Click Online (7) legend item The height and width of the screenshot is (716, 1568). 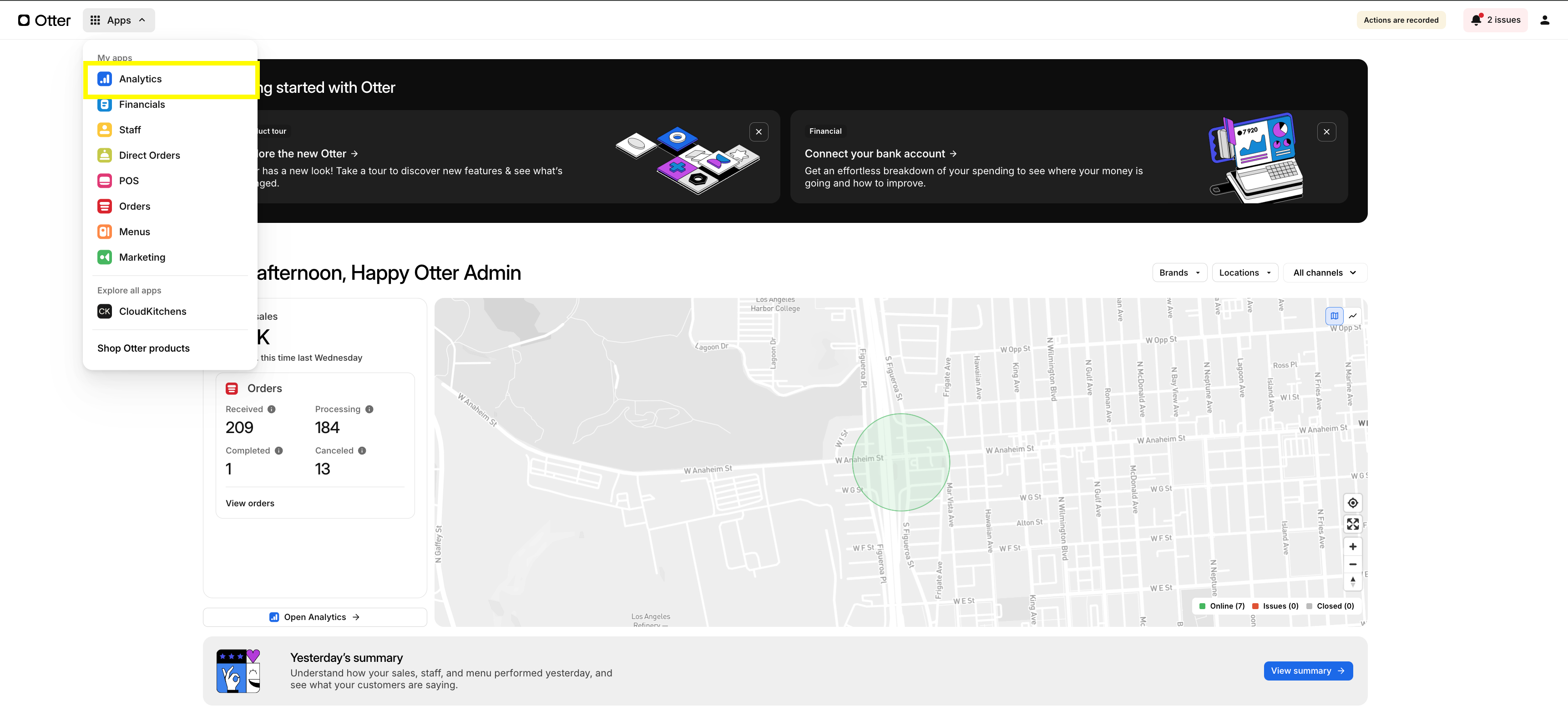(1221, 606)
